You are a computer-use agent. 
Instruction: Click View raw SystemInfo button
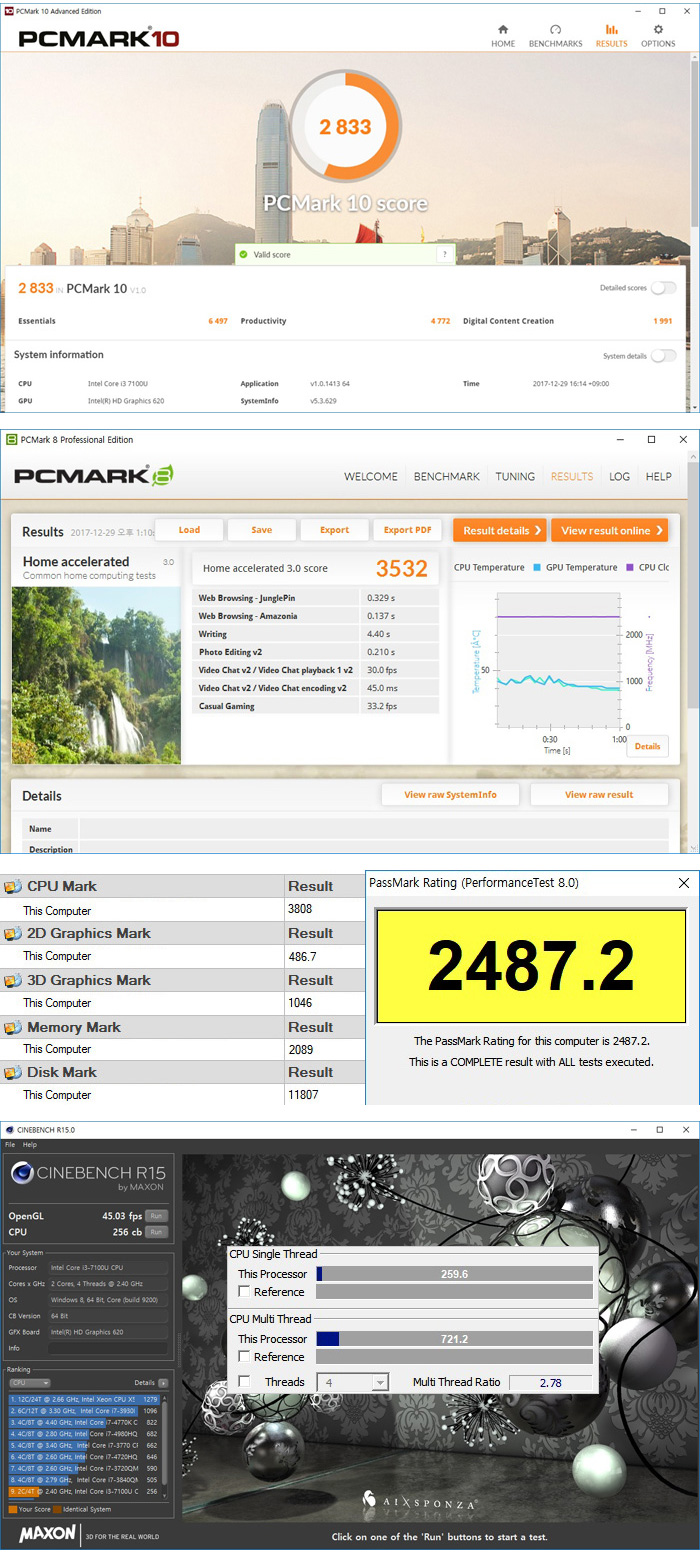450,795
